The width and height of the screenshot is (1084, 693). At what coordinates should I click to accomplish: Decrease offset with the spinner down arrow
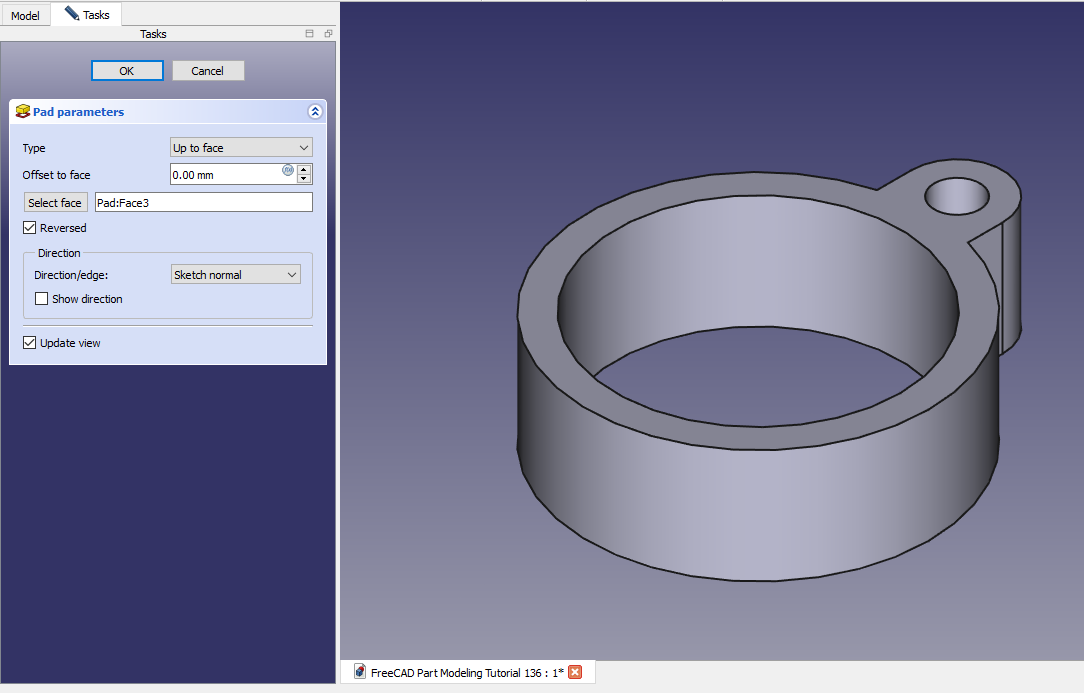tap(304, 179)
